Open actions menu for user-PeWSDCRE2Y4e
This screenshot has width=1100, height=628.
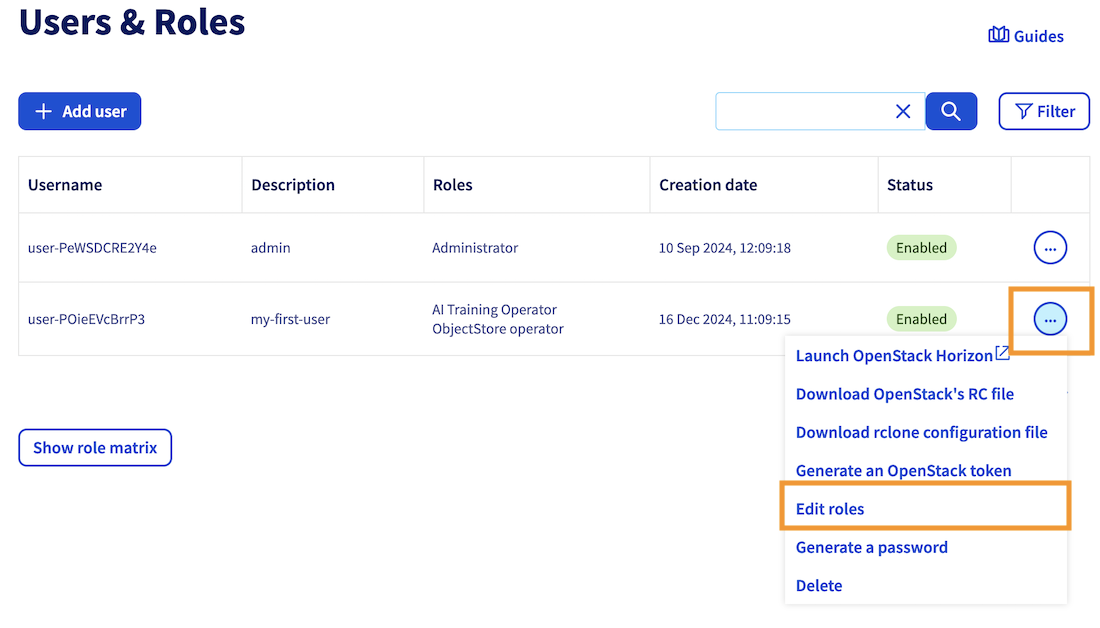(1050, 247)
